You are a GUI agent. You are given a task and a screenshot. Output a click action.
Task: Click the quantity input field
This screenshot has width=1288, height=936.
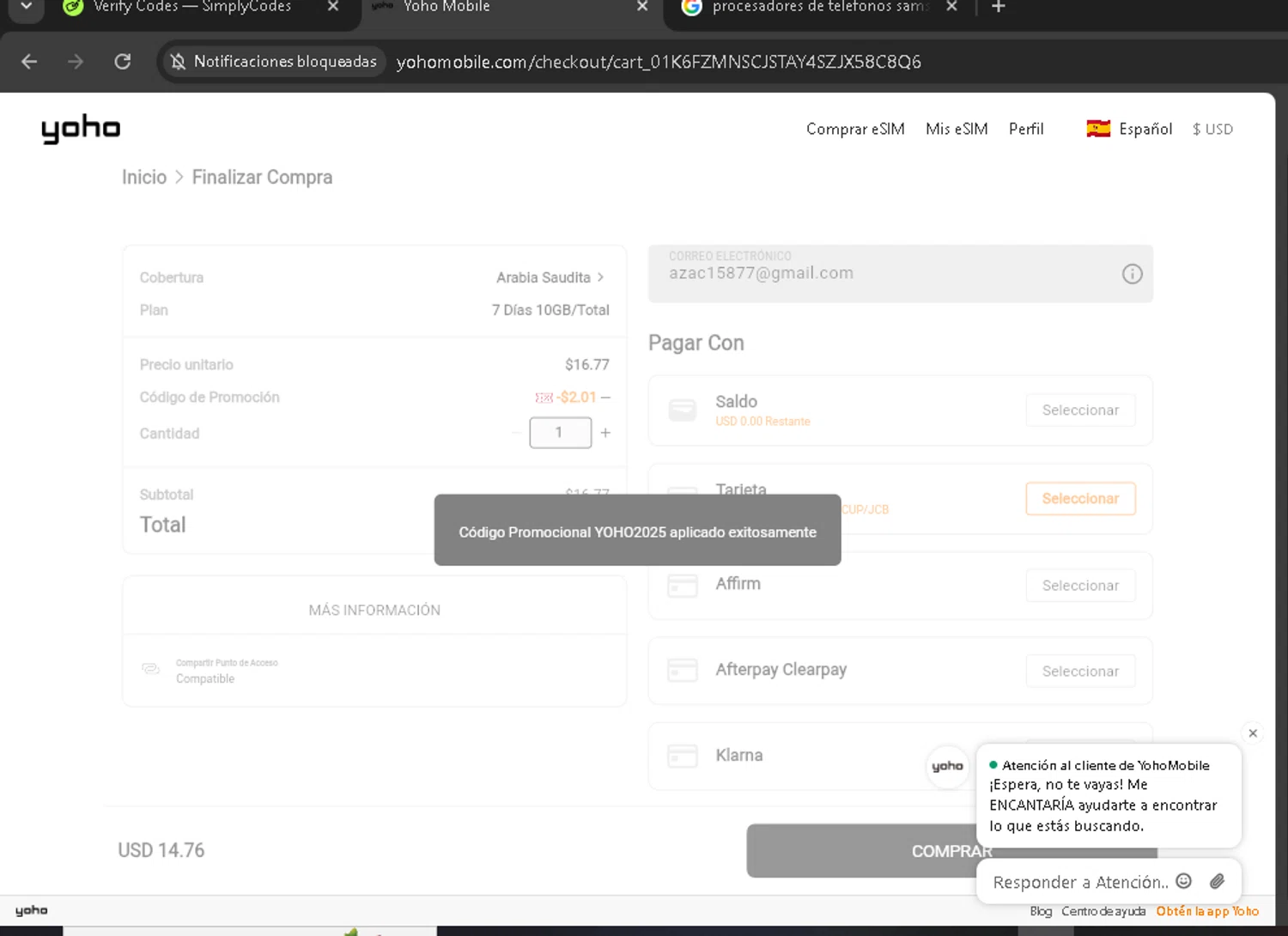pyautogui.click(x=560, y=433)
